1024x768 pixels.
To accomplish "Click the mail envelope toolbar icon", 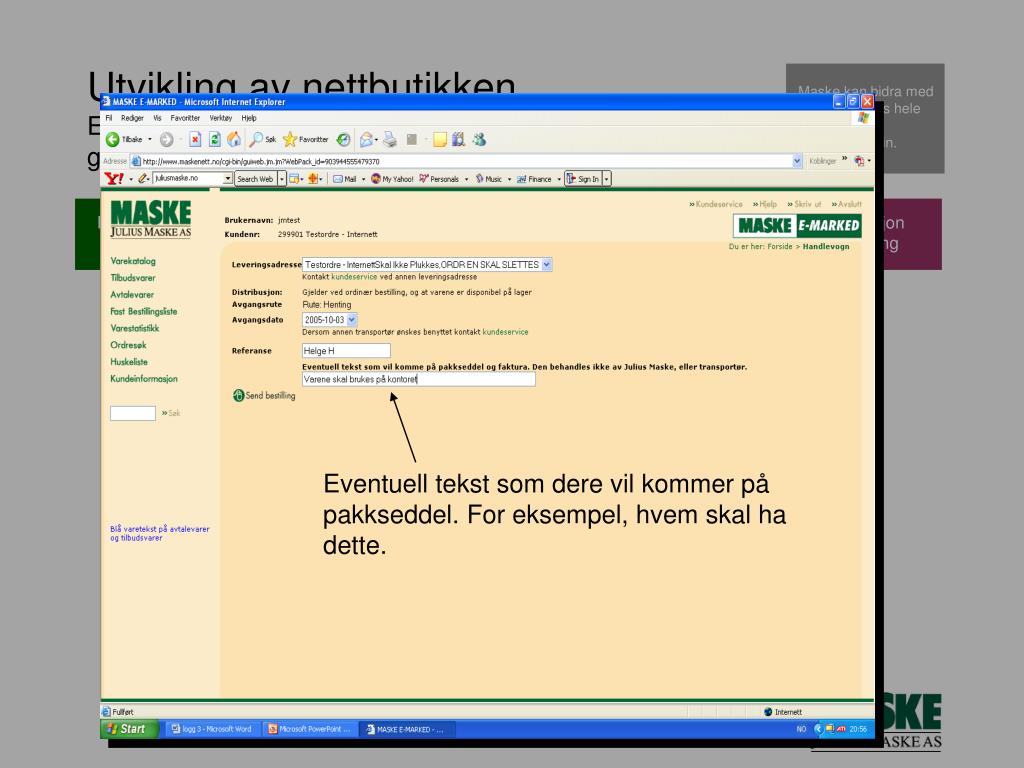I will click(x=366, y=139).
